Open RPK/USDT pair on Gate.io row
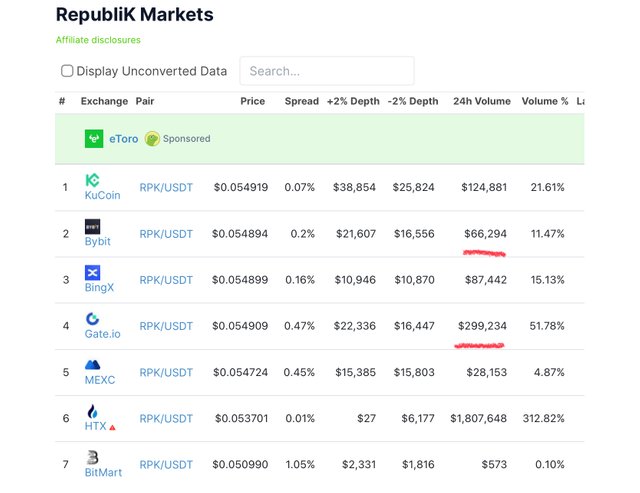Viewport: 640px width, 493px height. pyautogui.click(x=166, y=326)
